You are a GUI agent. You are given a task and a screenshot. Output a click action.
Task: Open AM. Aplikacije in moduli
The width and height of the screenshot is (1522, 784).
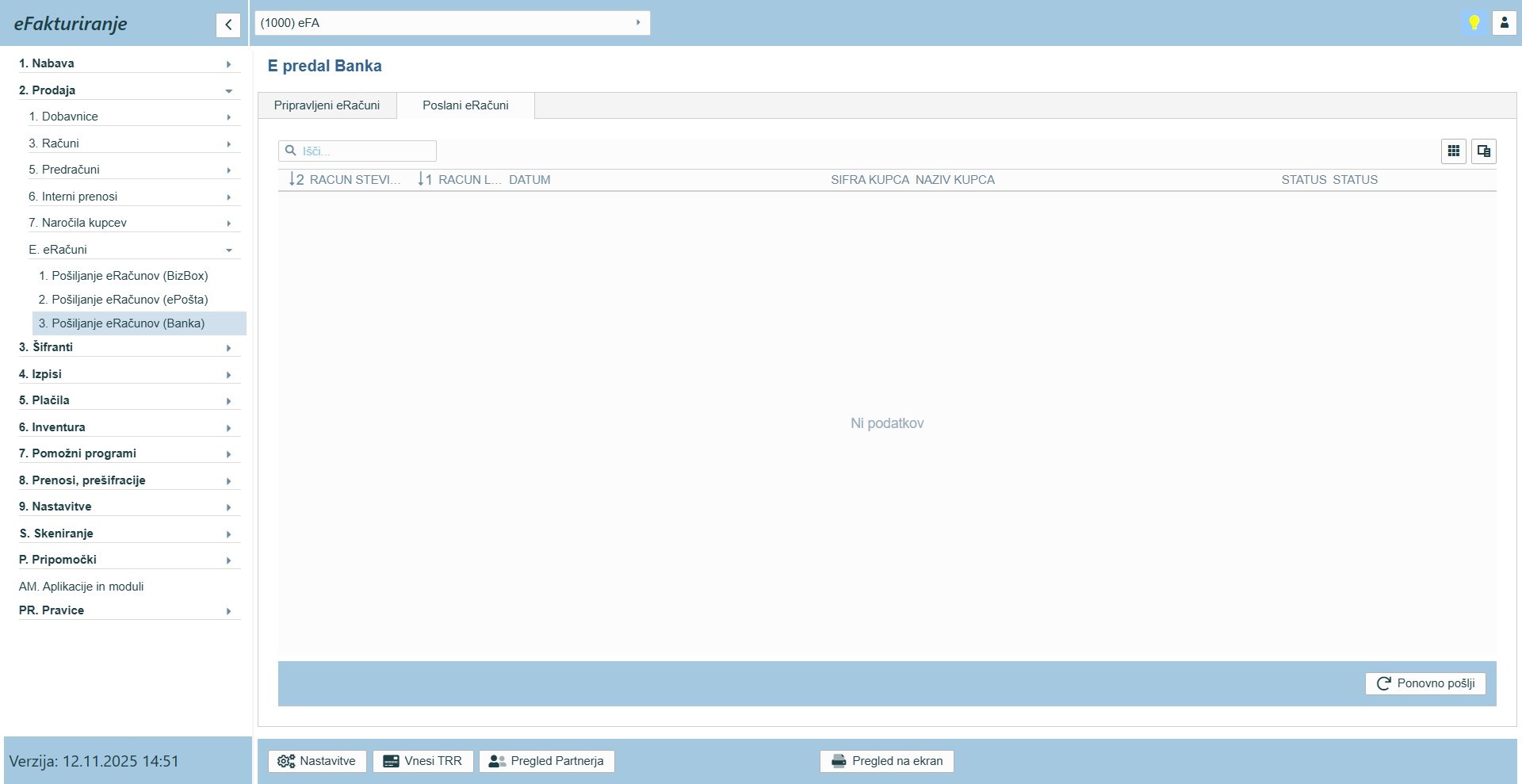point(82,587)
